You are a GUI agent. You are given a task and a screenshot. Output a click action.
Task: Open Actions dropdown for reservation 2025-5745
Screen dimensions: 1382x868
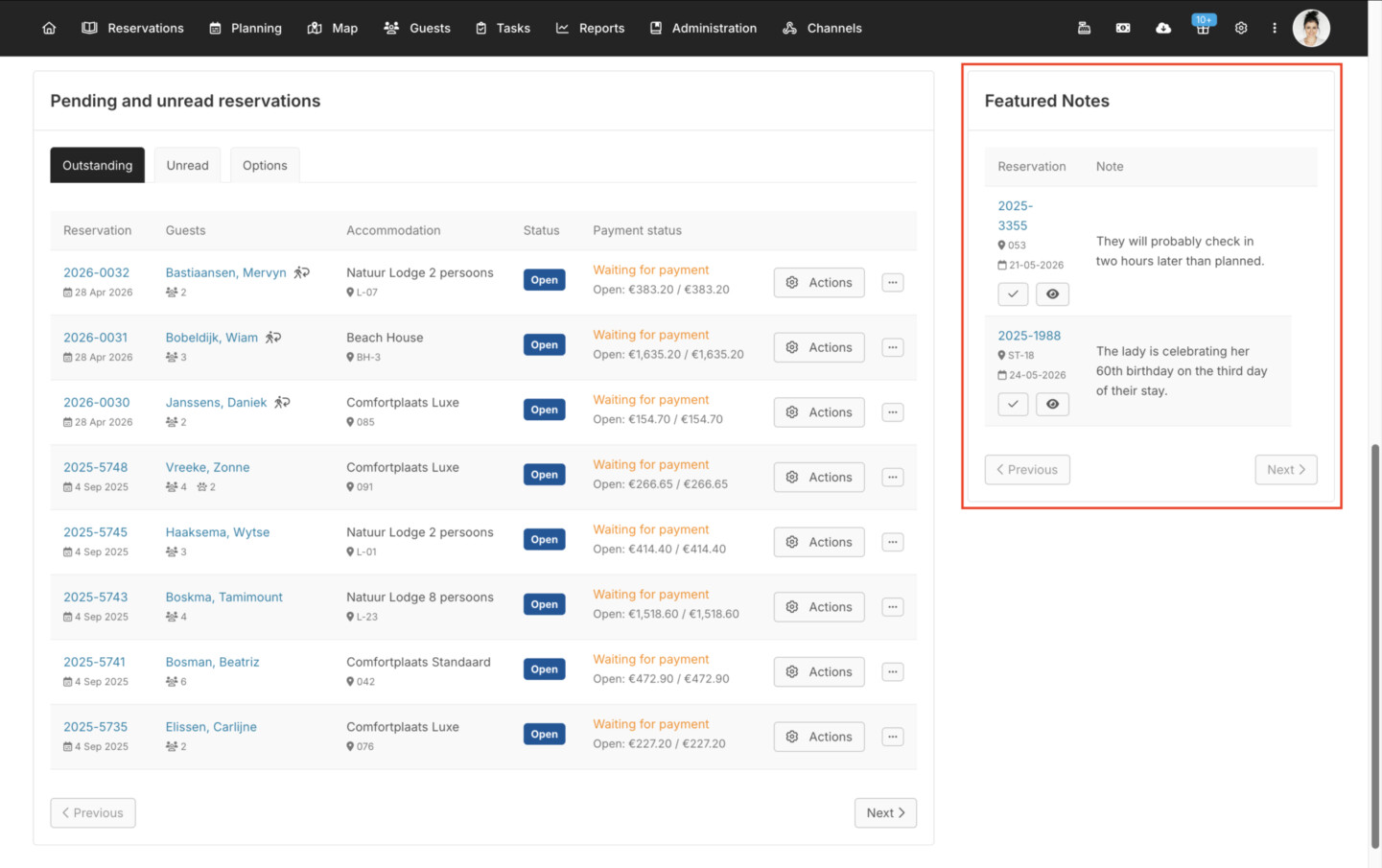coord(819,542)
